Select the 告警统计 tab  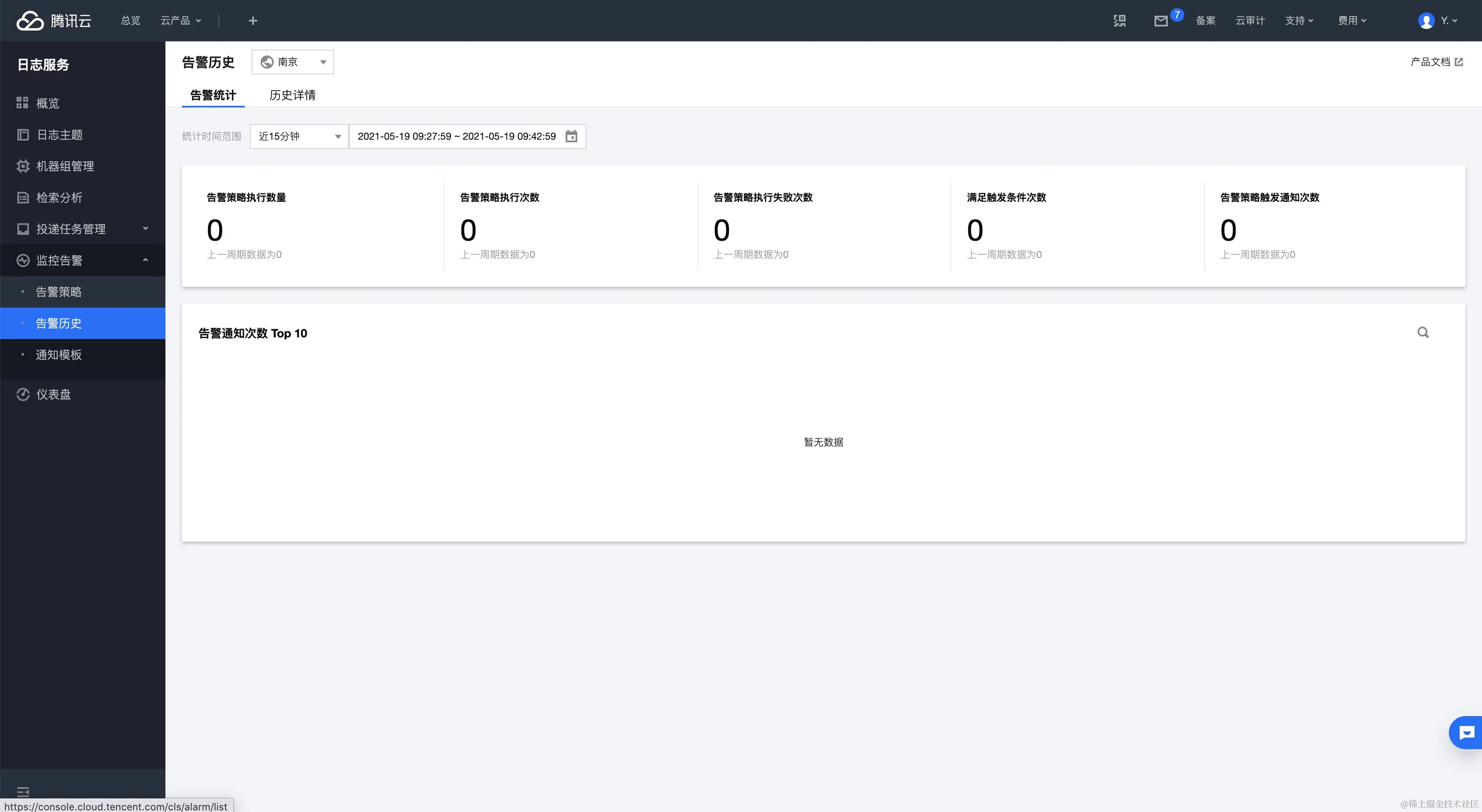[x=213, y=95]
